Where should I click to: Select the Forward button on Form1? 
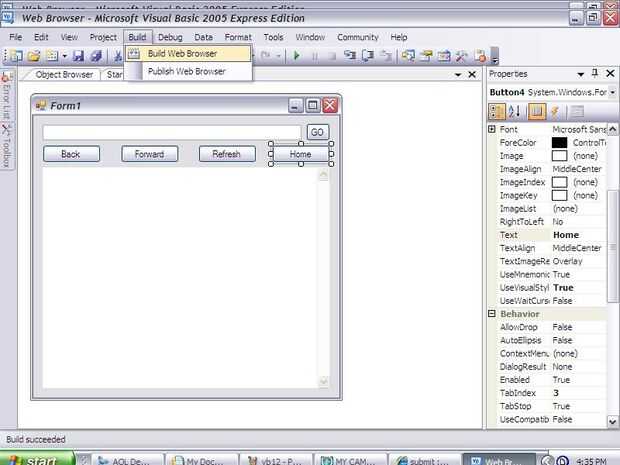click(x=149, y=154)
